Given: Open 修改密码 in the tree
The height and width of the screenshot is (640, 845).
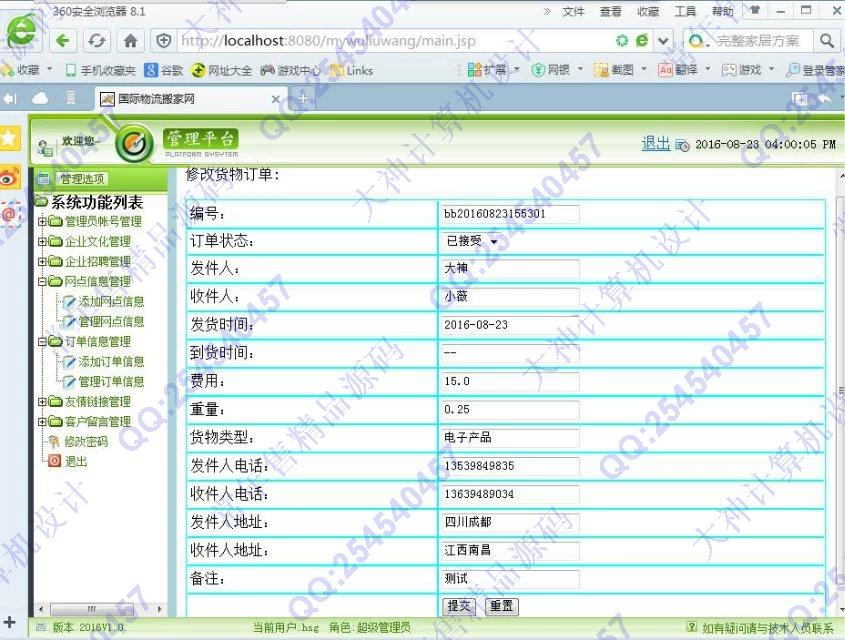Looking at the screenshot, I should click(86, 442).
